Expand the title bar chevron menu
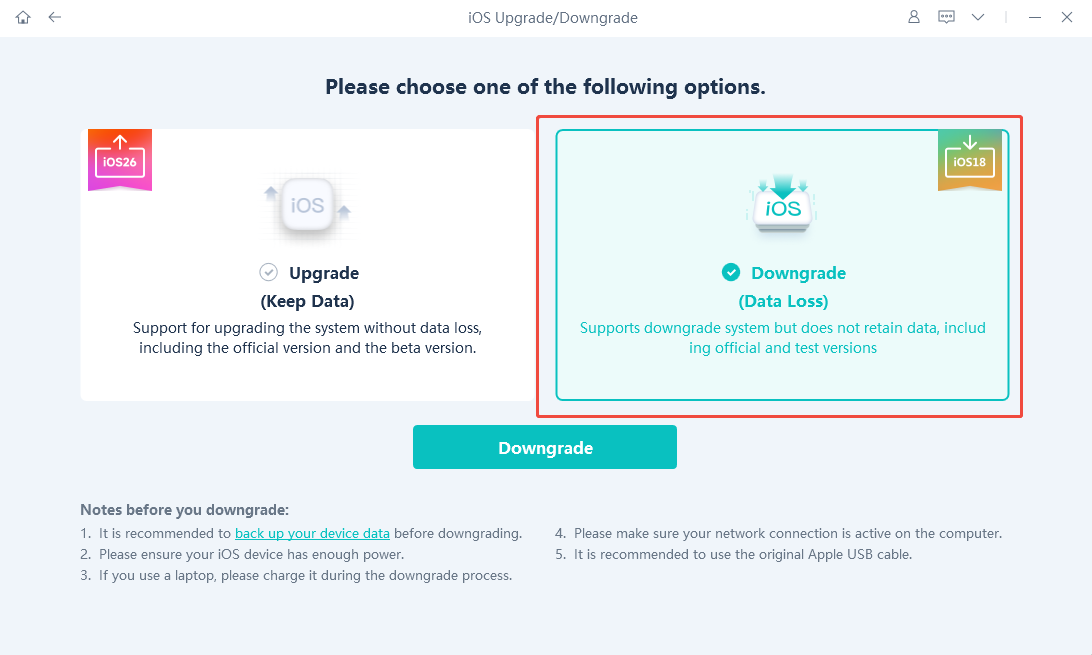This screenshot has width=1092, height=655. [978, 17]
